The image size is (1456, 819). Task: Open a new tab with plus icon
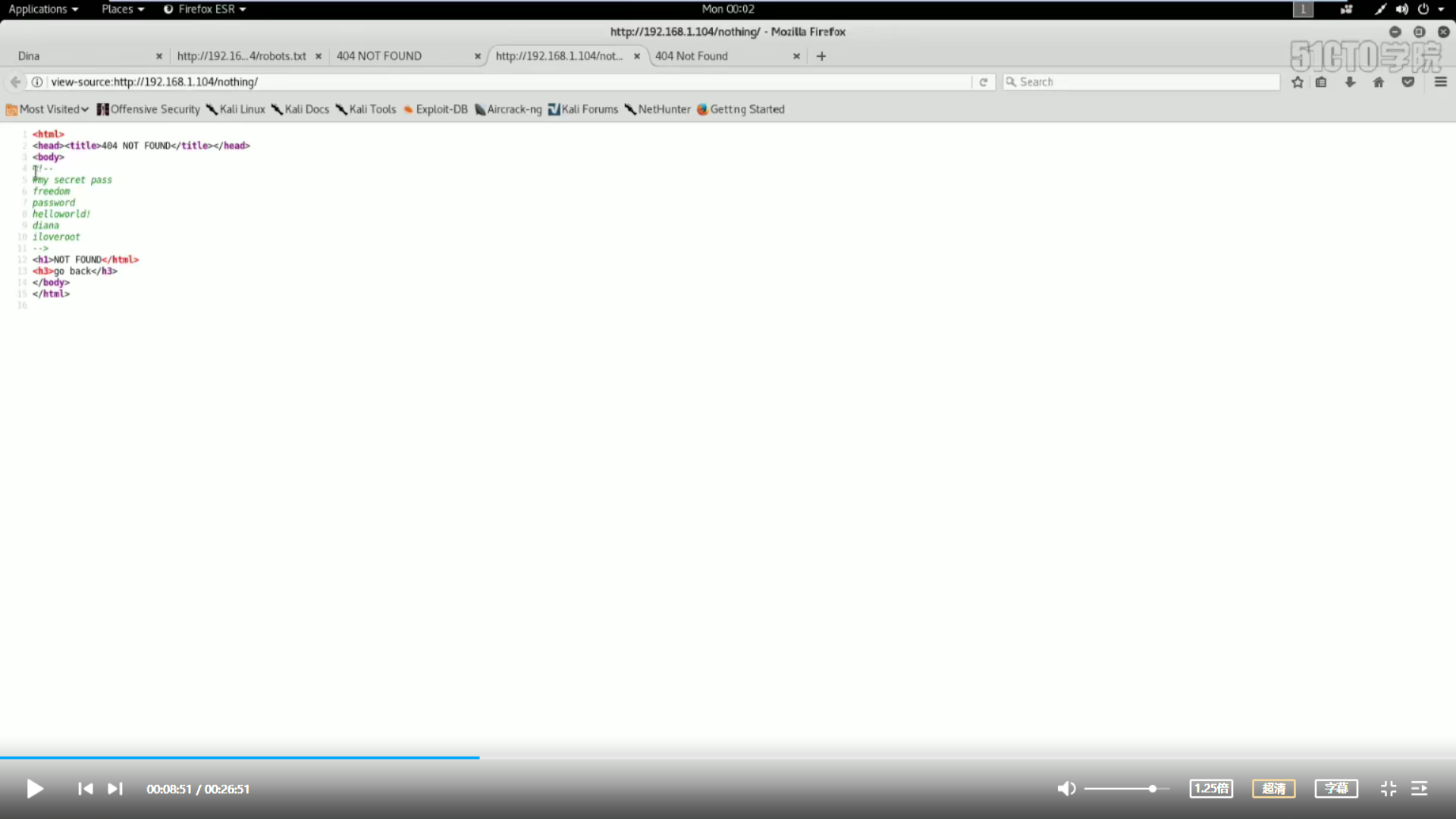click(821, 56)
